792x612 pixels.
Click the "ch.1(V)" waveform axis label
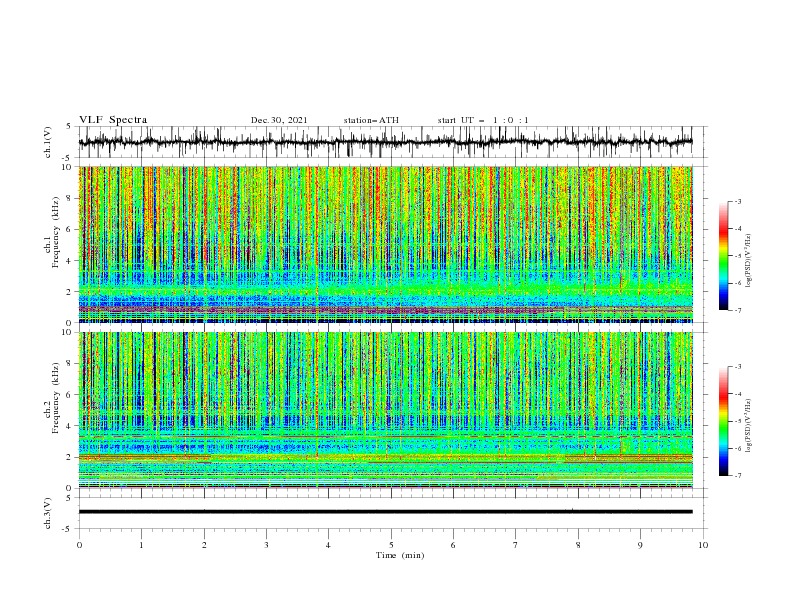(x=48, y=142)
